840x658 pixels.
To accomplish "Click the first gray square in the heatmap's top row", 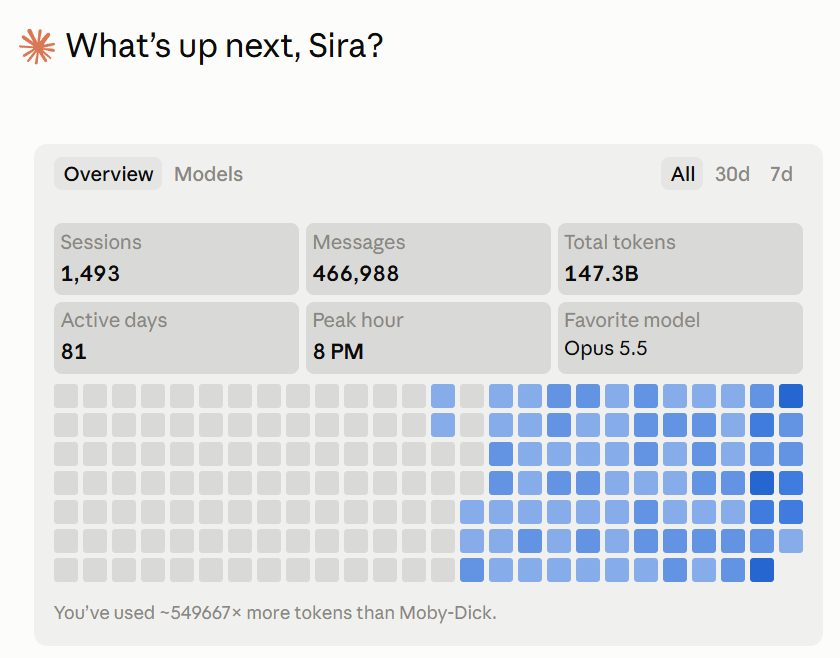I will 66,396.
